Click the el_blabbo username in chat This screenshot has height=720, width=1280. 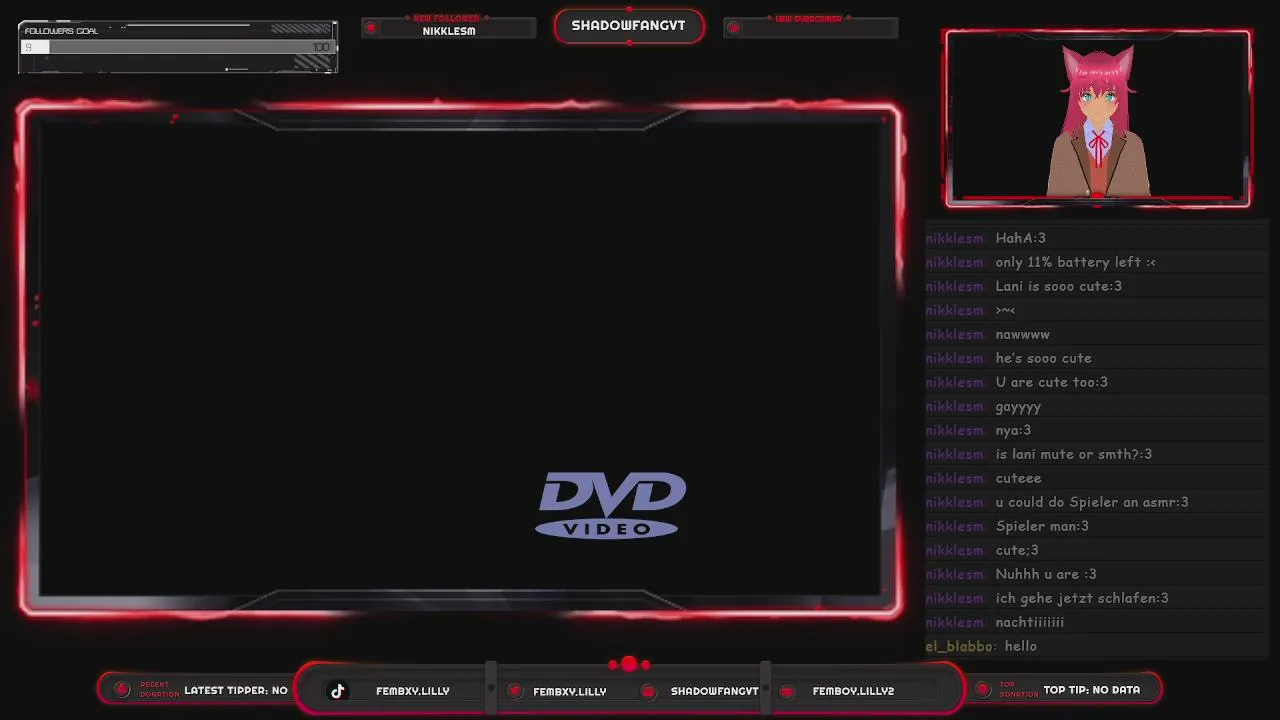(961, 646)
